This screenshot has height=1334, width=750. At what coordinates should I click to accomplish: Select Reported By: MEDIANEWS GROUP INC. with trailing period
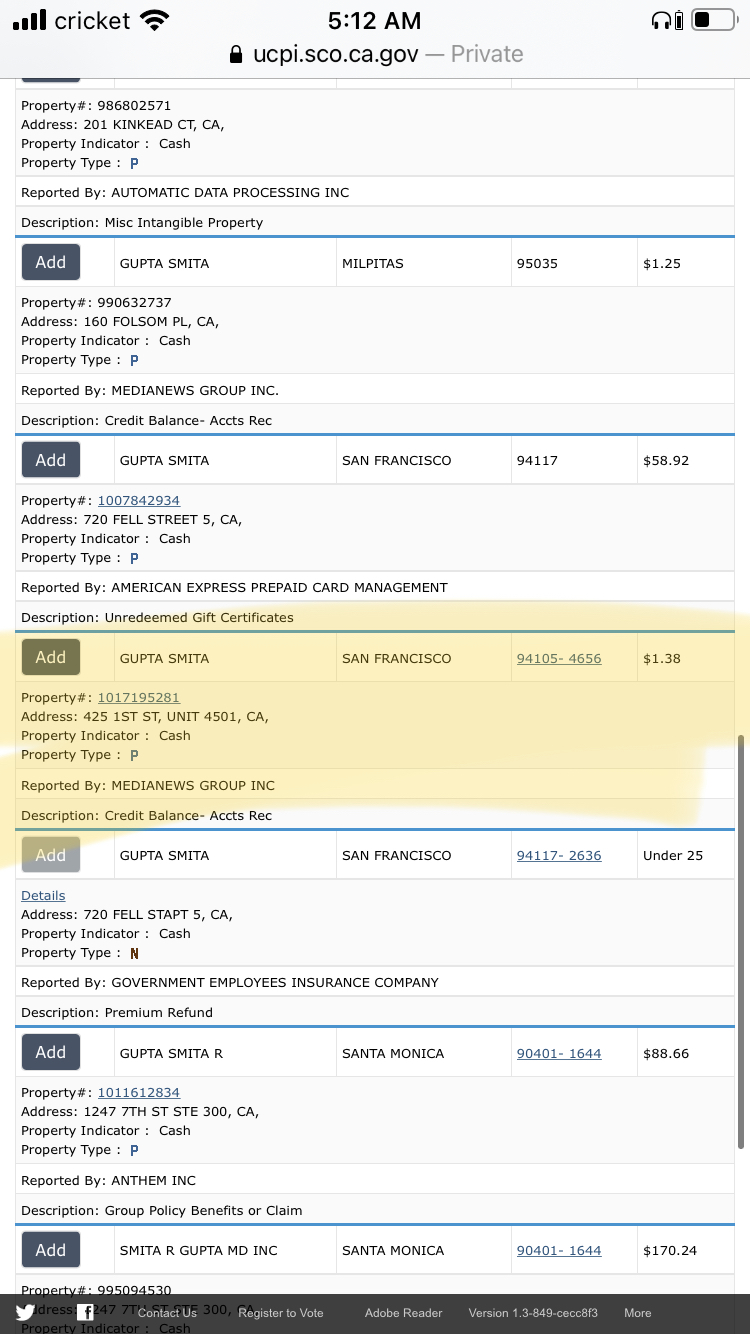click(x=150, y=390)
